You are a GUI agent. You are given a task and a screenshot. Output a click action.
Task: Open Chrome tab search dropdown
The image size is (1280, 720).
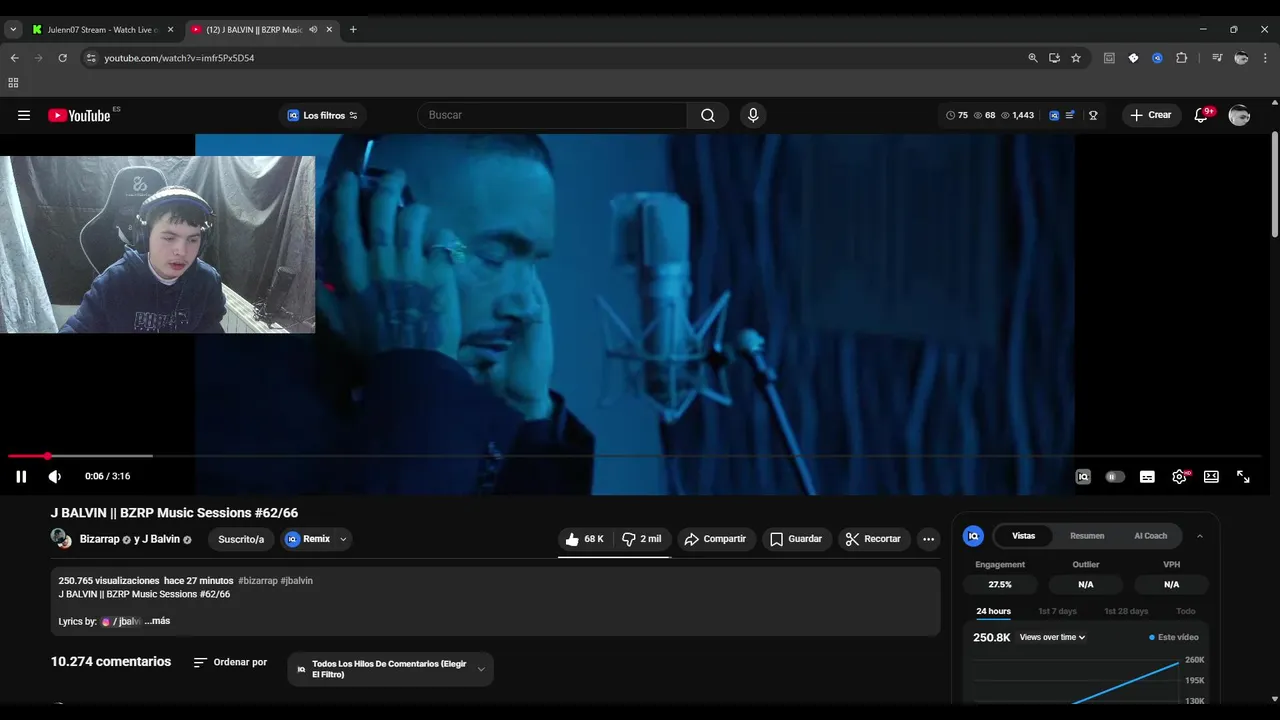tap(13, 30)
